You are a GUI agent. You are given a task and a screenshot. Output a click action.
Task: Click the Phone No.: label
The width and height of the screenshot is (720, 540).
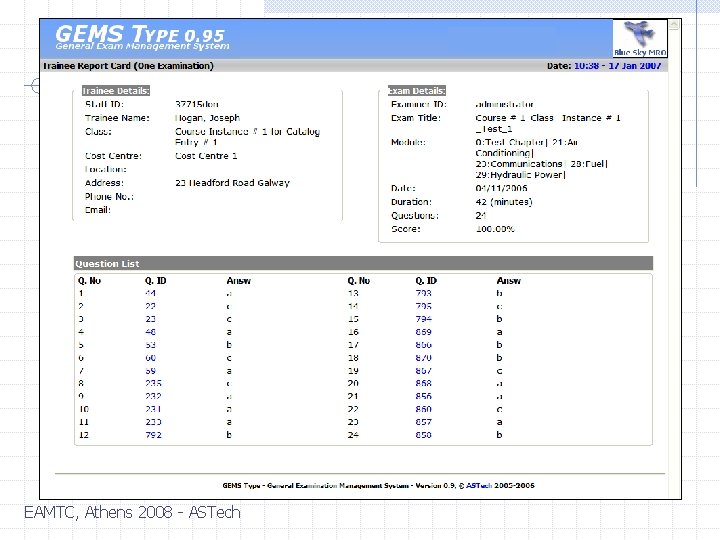coord(109,197)
